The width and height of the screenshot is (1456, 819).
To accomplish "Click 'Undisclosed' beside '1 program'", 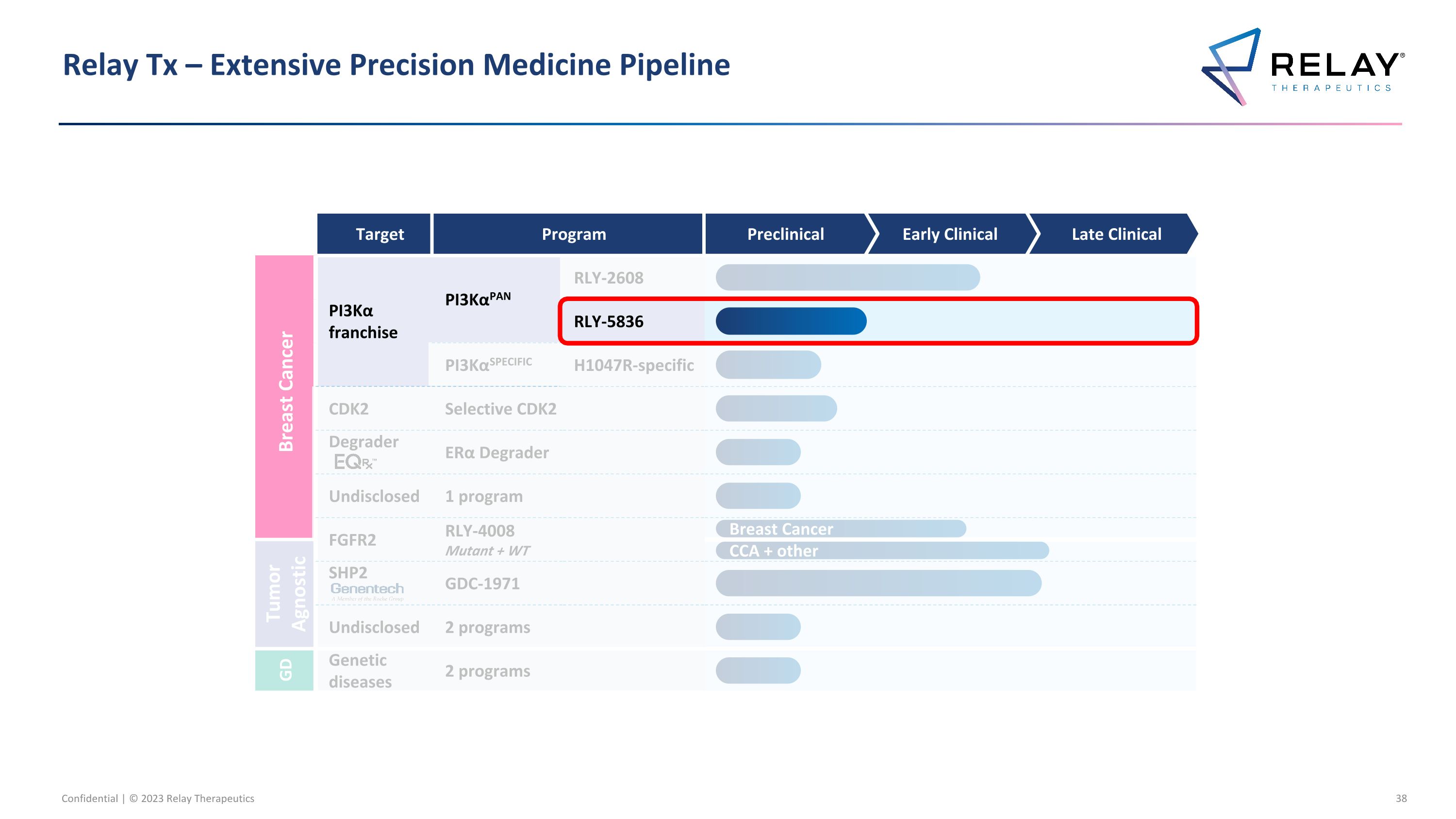I will [x=374, y=496].
